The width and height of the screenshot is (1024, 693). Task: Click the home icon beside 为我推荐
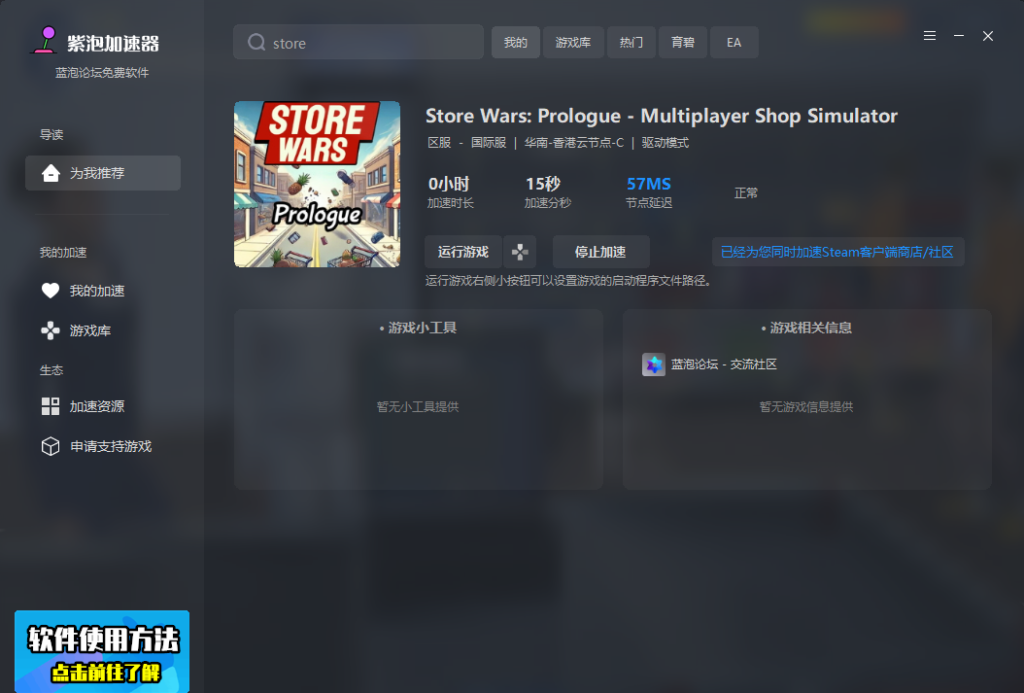coord(50,173)
